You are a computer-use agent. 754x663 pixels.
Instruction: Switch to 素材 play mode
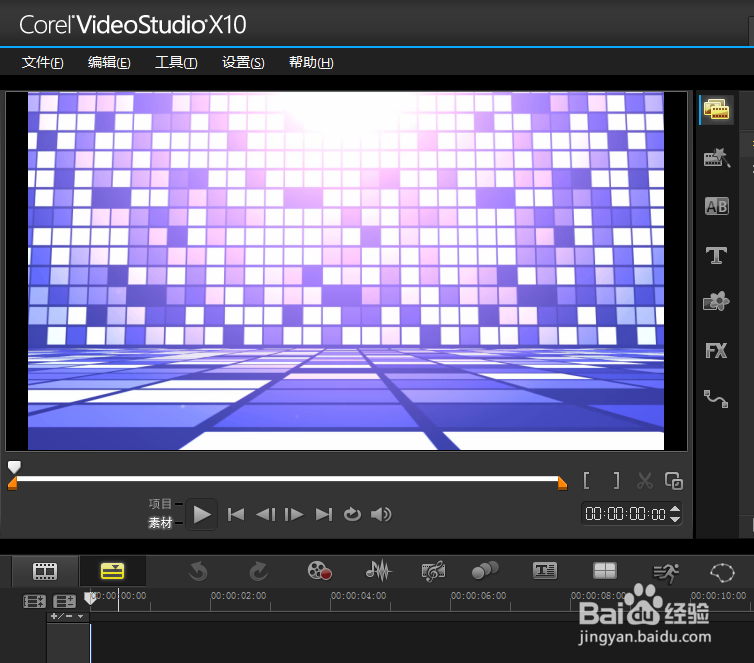(160, 523)
